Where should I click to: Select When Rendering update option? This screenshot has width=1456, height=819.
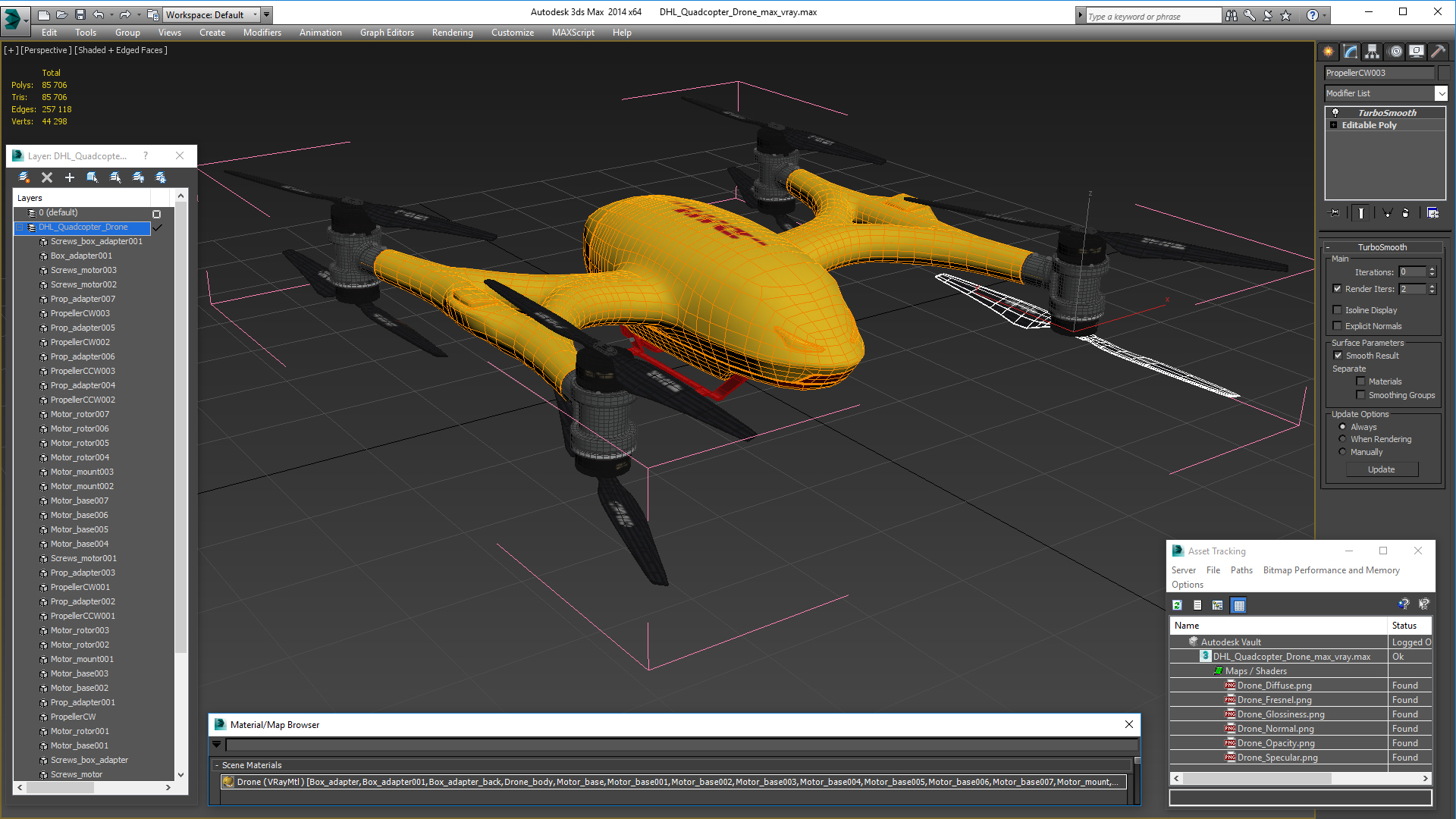tap(1343, 439)
